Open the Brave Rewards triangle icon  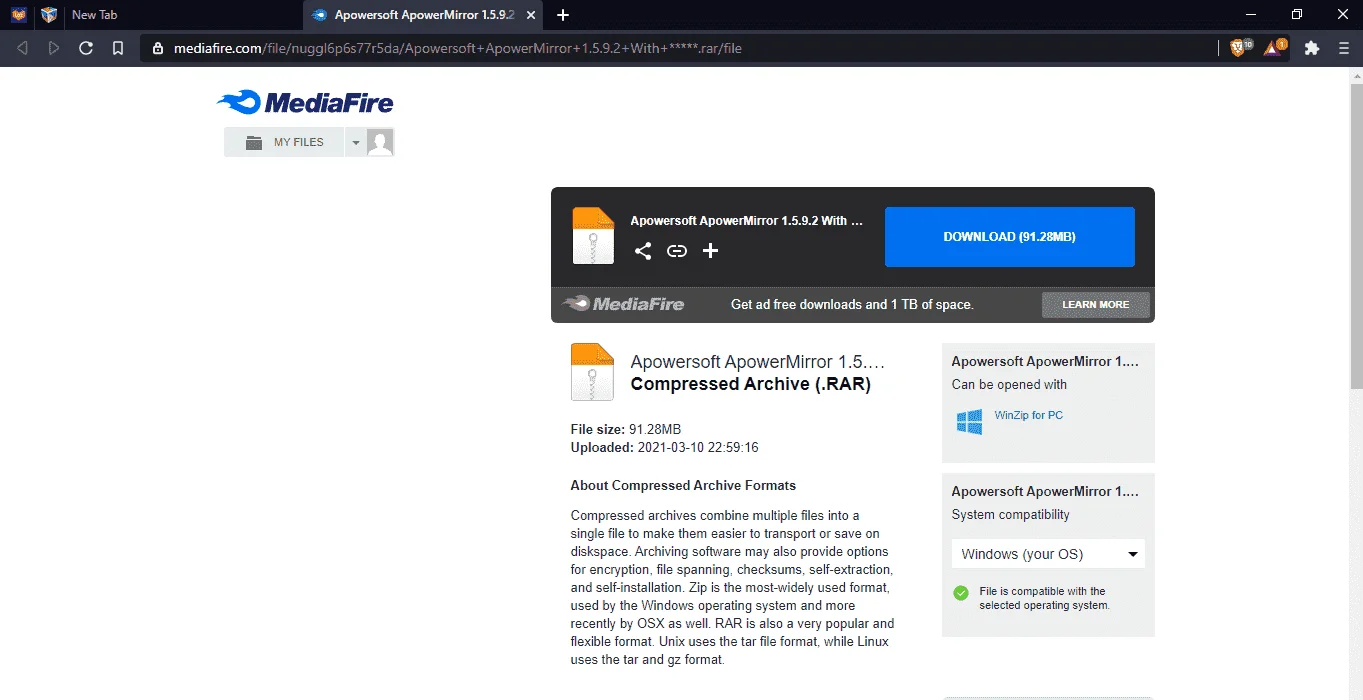tap(1275, 47)
